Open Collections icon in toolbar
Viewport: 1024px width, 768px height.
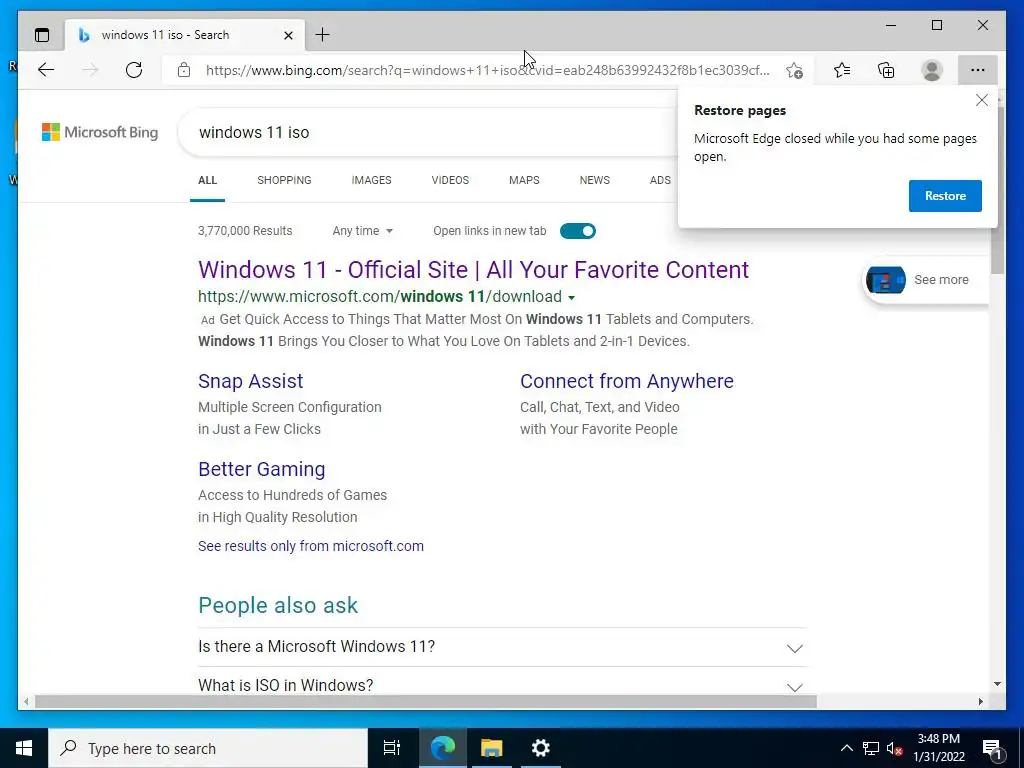tap(886, 70)
